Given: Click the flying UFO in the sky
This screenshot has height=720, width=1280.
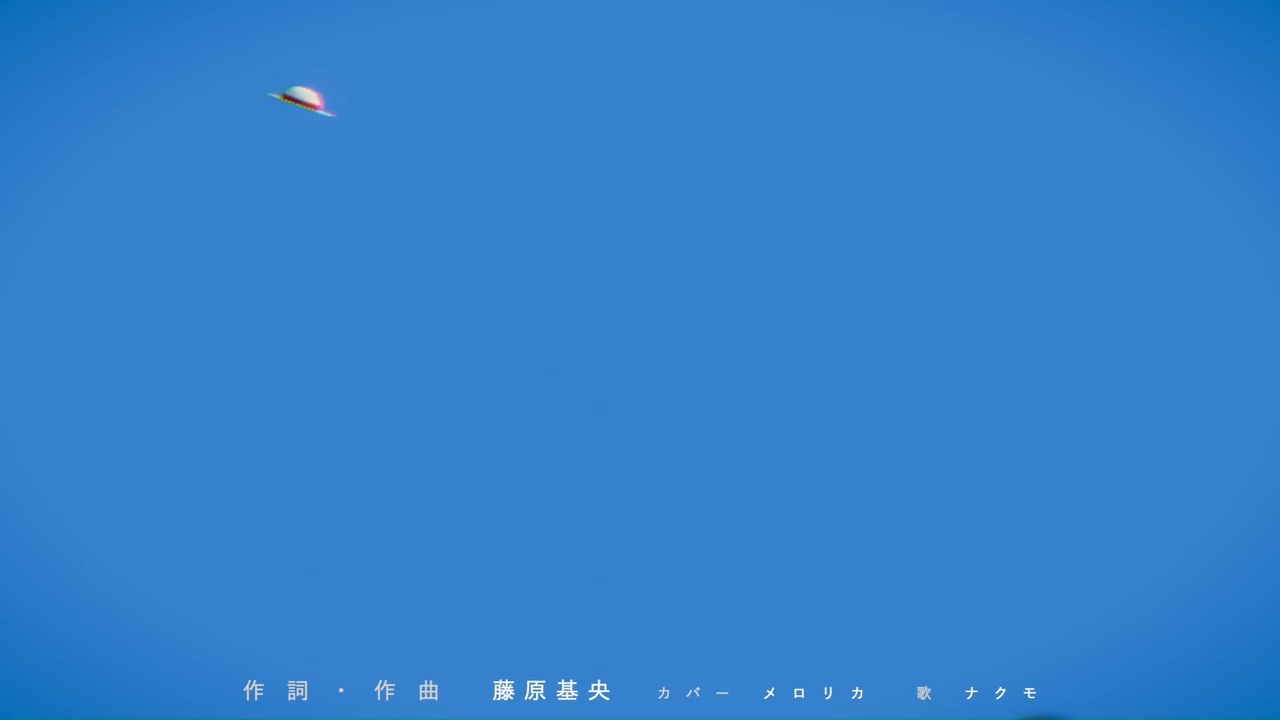Looking at the screenshot, I should coord(302,101).
